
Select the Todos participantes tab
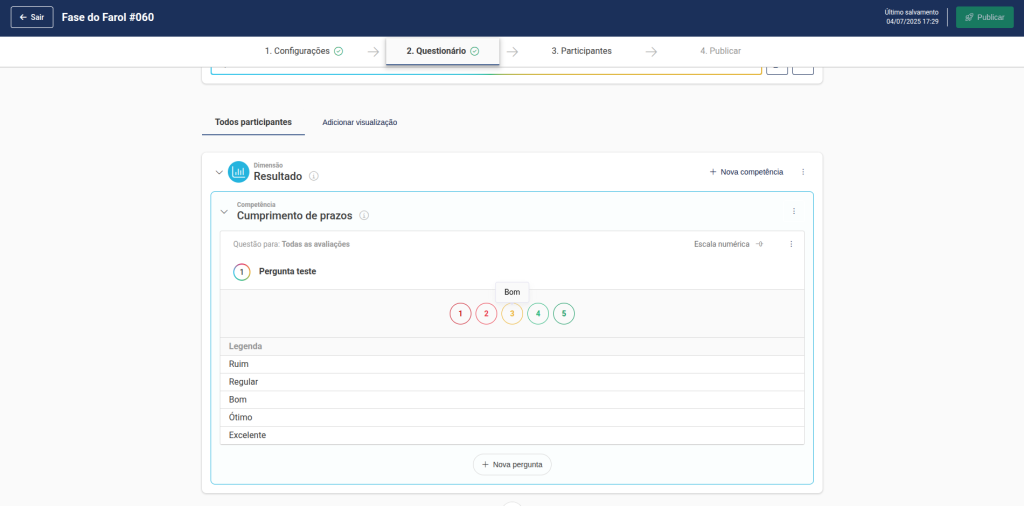tap(253, 122)
